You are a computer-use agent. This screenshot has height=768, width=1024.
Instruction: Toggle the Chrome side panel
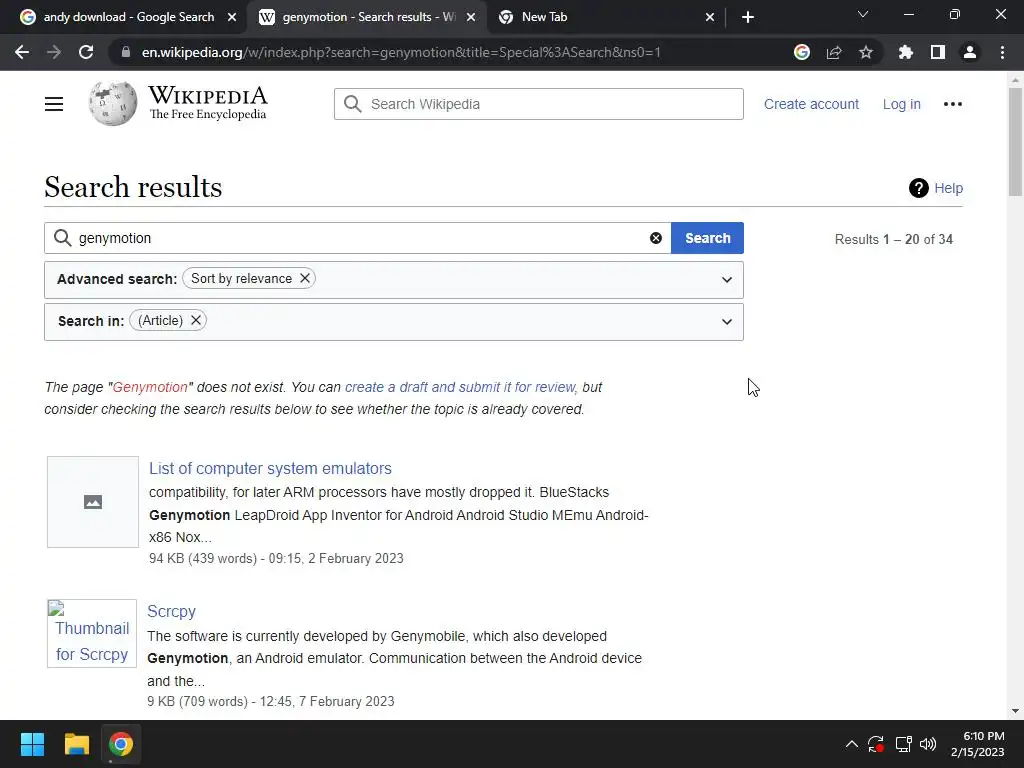[937, 52]
